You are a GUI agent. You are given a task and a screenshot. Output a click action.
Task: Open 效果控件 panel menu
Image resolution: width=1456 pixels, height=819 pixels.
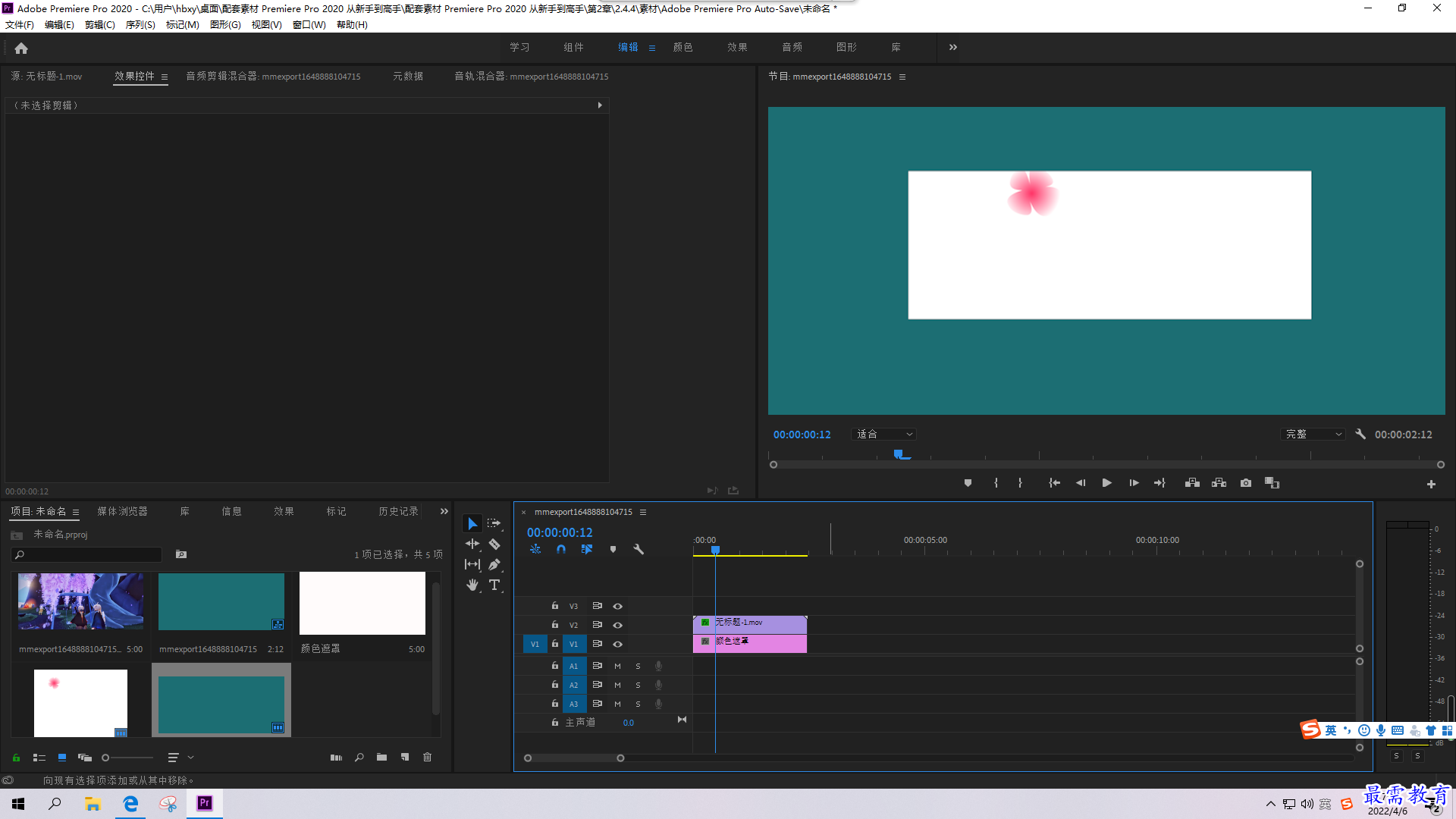[164, 77]
